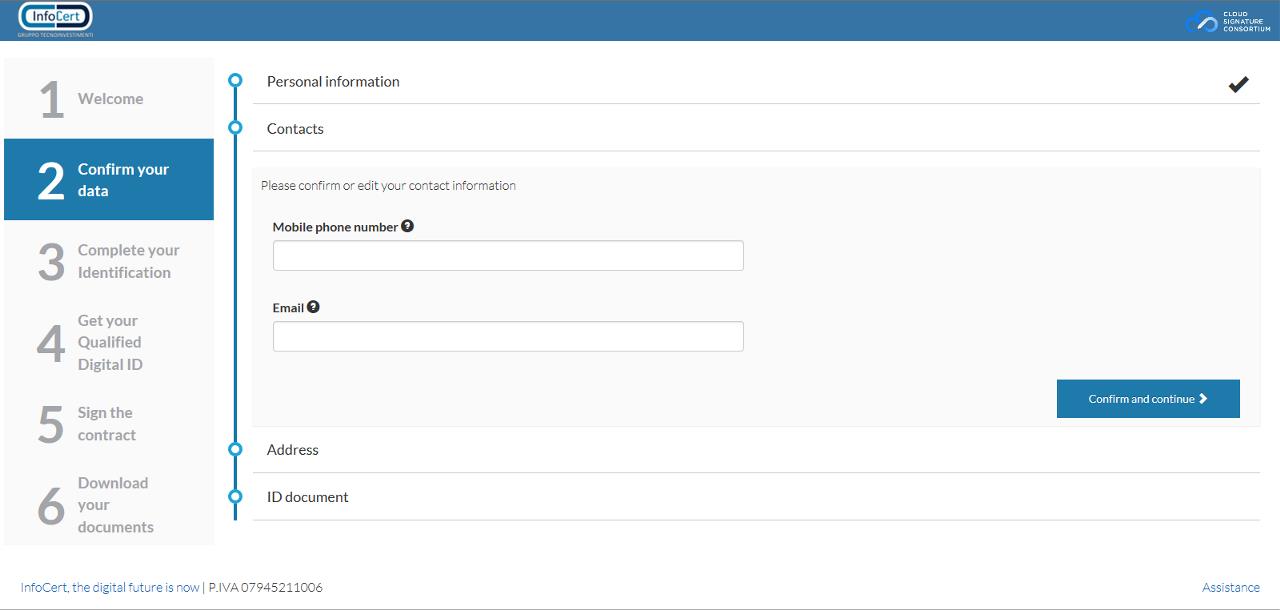Viewport: 1280px width, 610px height.
Task: Open step 4 Get your Qualified Digital ID
Action: (x=109, y=342)
